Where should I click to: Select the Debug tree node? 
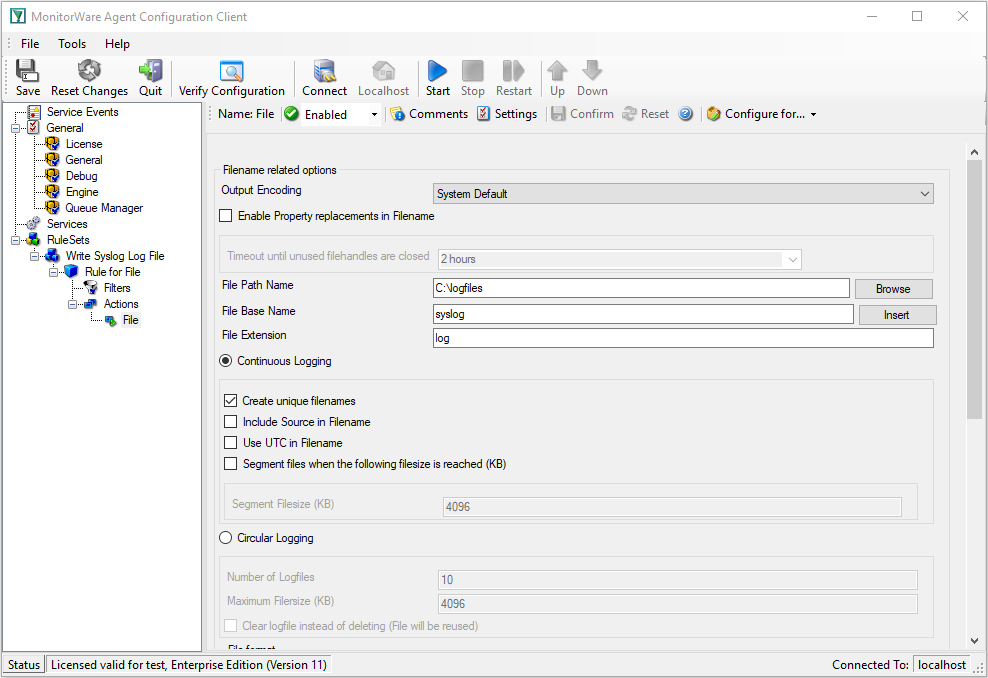pos(81,176)
